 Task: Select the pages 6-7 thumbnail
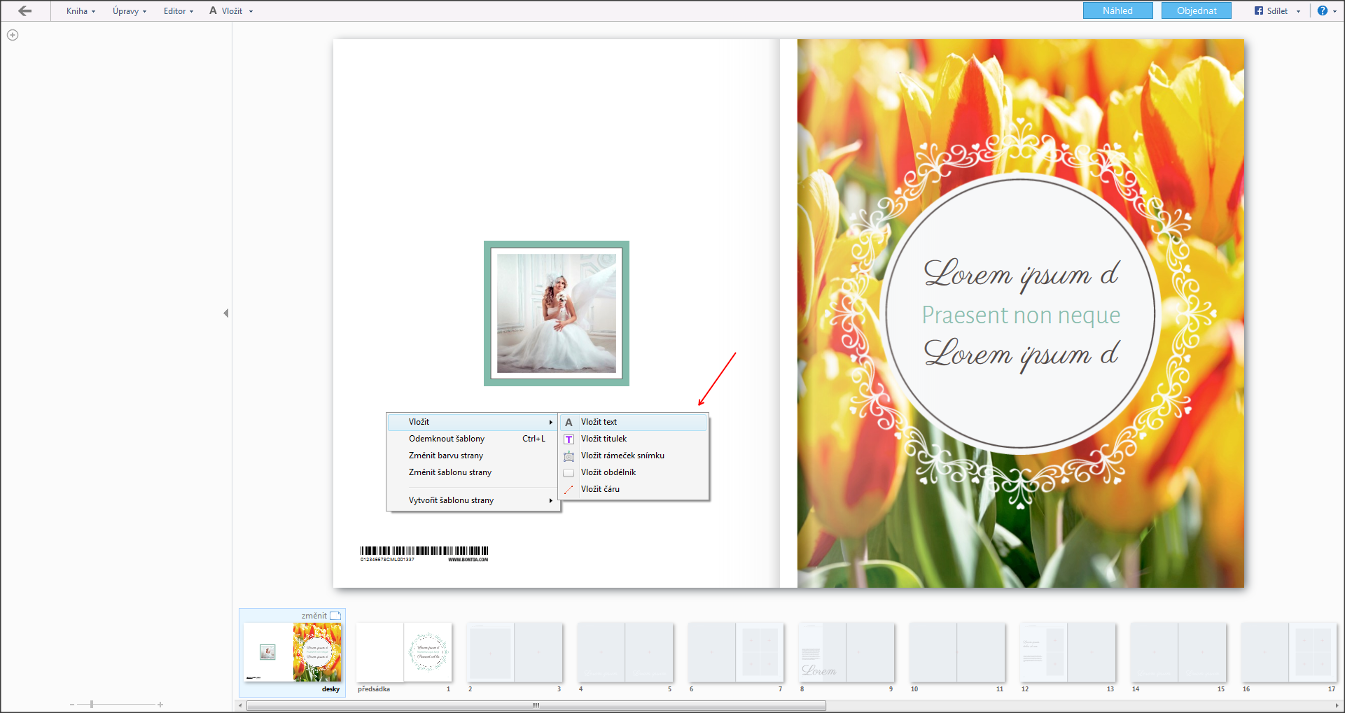(x=735, y=653)
